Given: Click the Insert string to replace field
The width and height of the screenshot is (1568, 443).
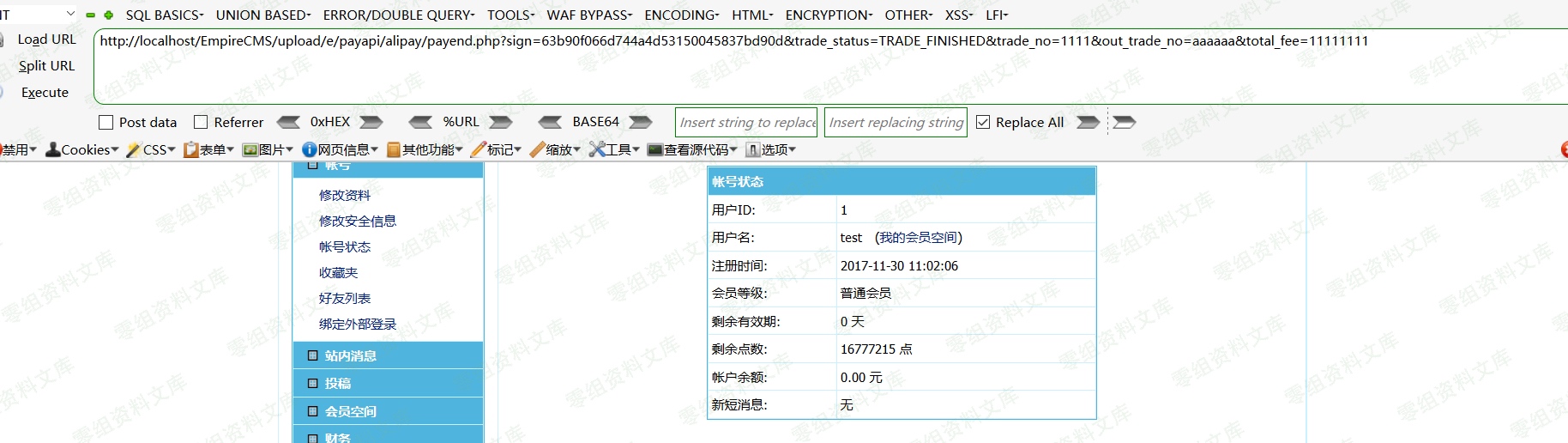Looking at the screenshot, I should coord(747,123).
